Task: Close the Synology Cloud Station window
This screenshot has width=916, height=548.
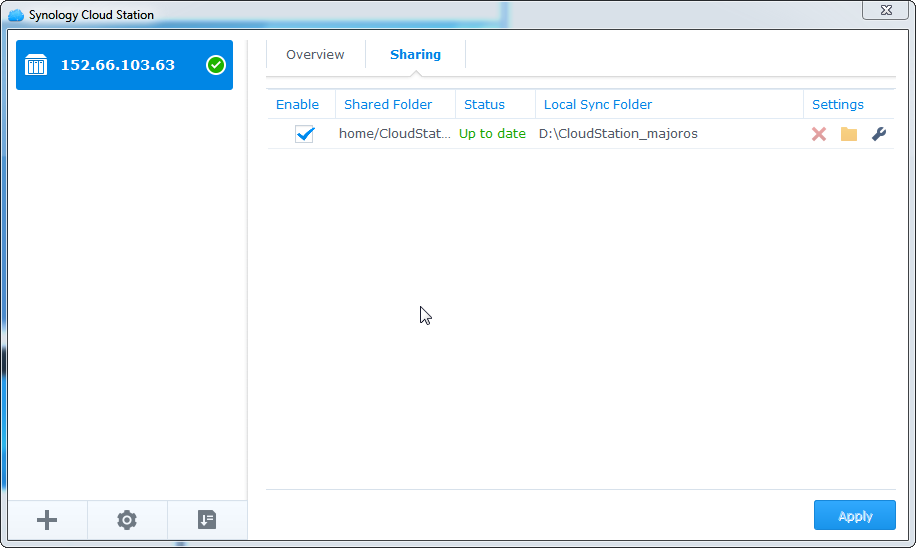Action: 884,10
